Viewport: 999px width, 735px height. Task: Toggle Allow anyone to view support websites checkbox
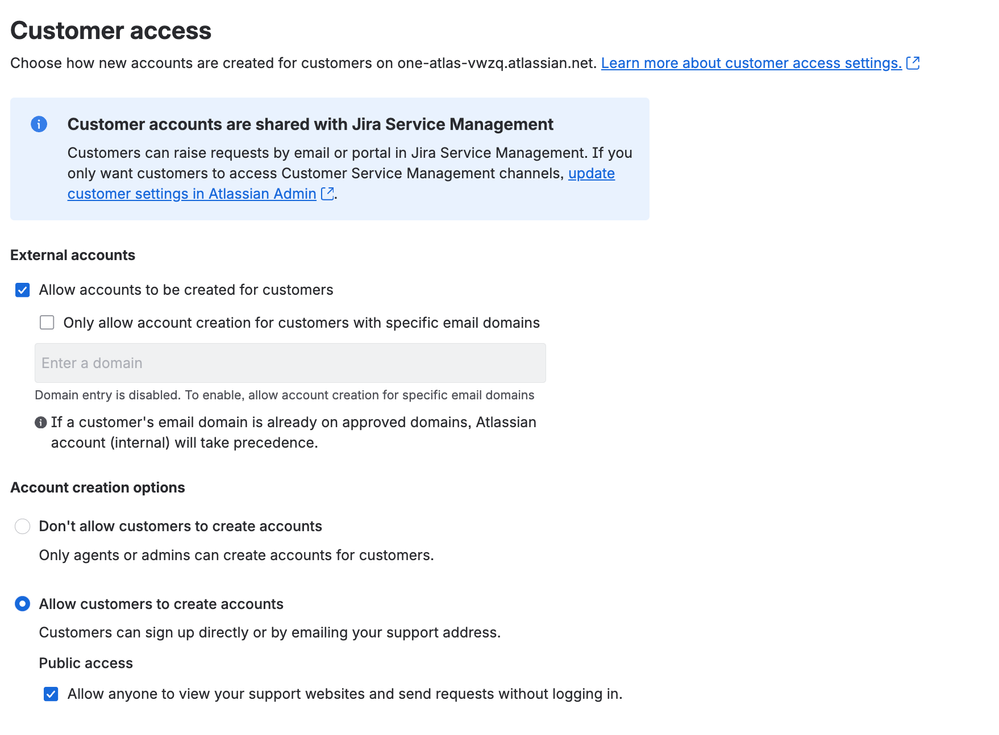pos(51,694)
